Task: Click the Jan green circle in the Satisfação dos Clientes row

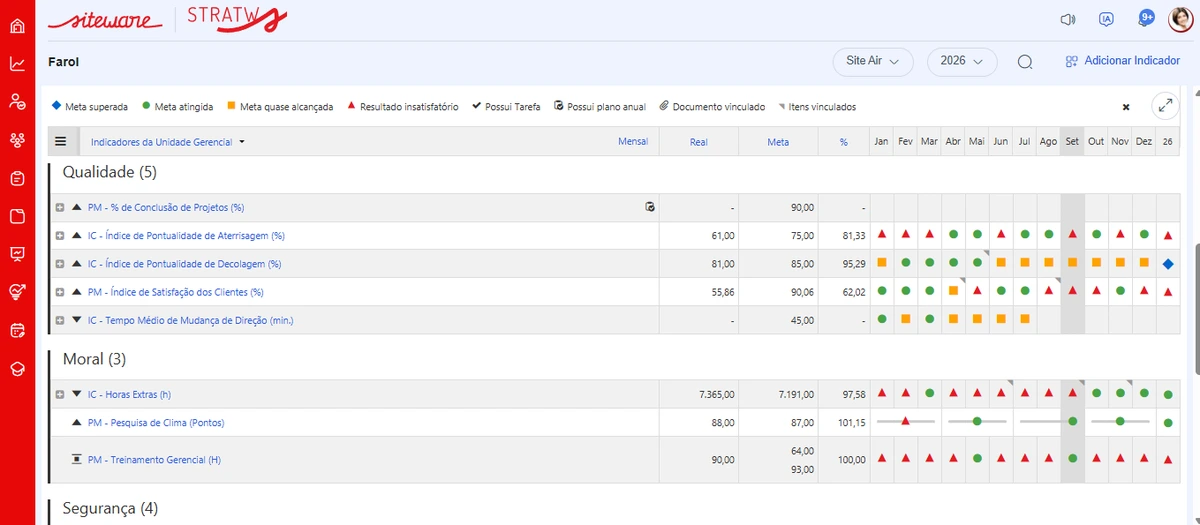Action: pyautogui.click(x=882, y=291)
